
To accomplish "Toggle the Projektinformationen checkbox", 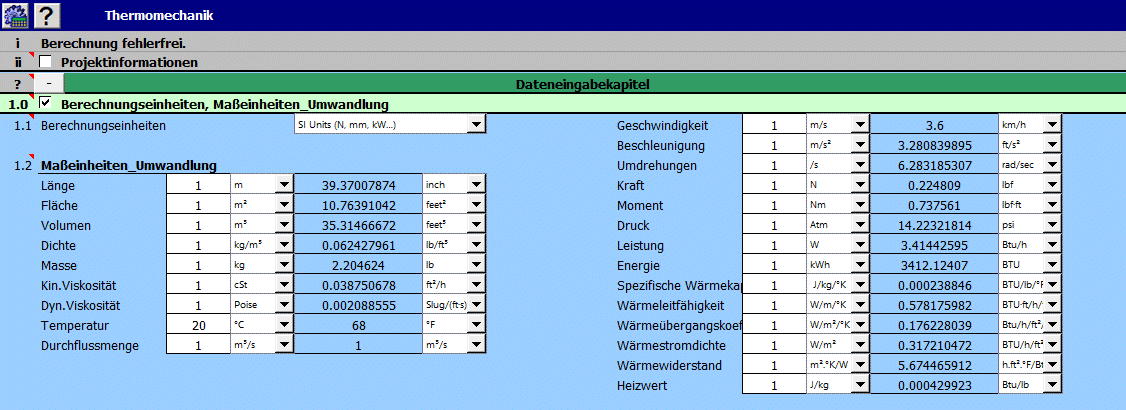I will pos(46,62).
